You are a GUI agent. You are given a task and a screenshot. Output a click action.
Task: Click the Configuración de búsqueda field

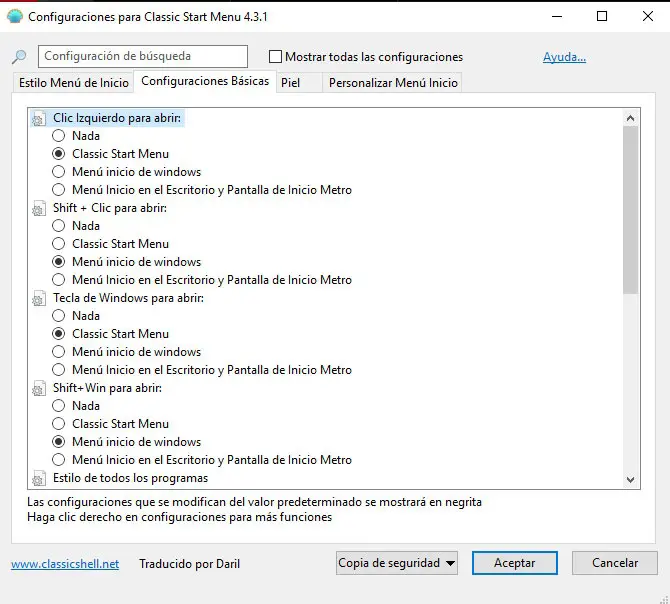[x=143, y=56]
